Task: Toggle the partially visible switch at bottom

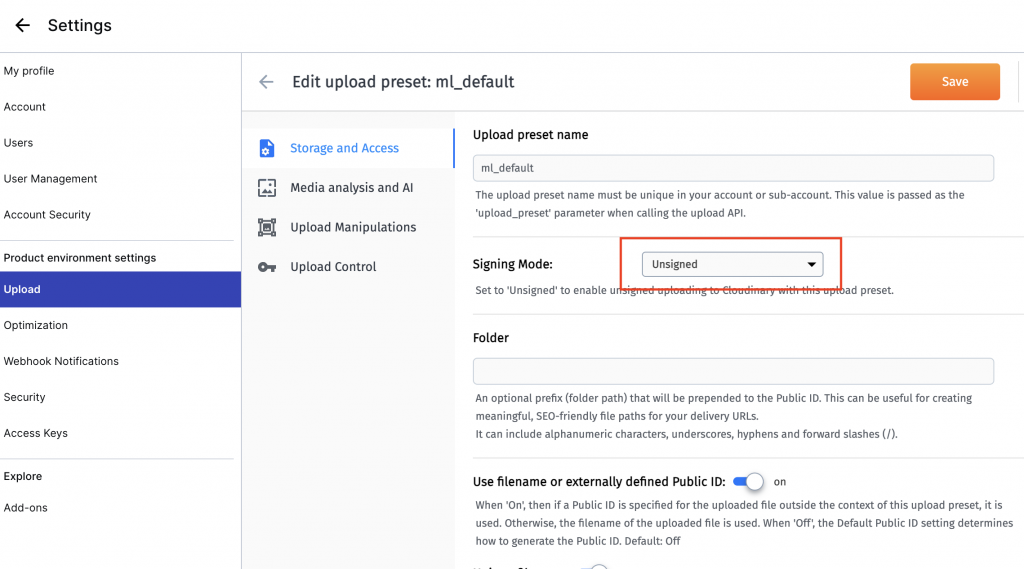Action: point(594,566)
